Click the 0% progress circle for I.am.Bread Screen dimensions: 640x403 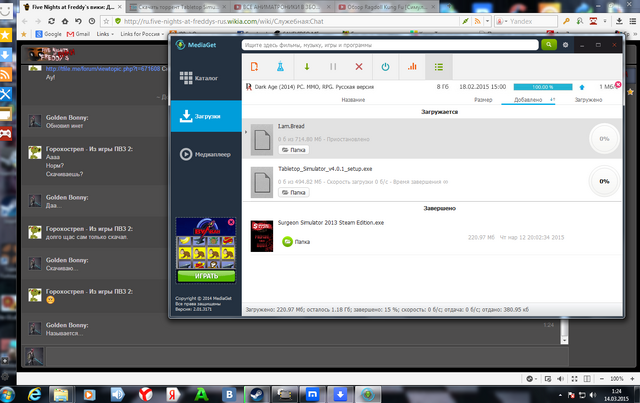pyautogui.click(x=604, y=139)
